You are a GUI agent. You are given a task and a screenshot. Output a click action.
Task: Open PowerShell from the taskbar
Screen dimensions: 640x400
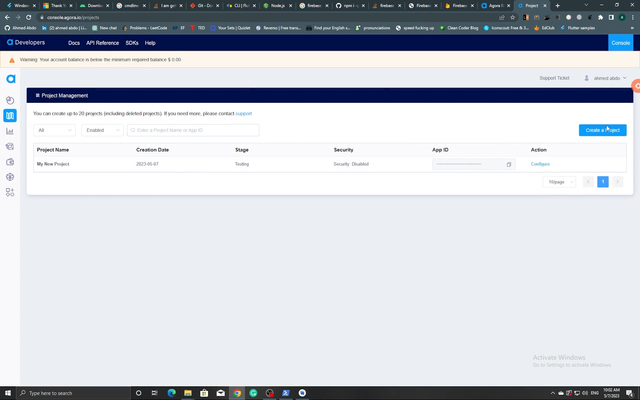(286, 393)
